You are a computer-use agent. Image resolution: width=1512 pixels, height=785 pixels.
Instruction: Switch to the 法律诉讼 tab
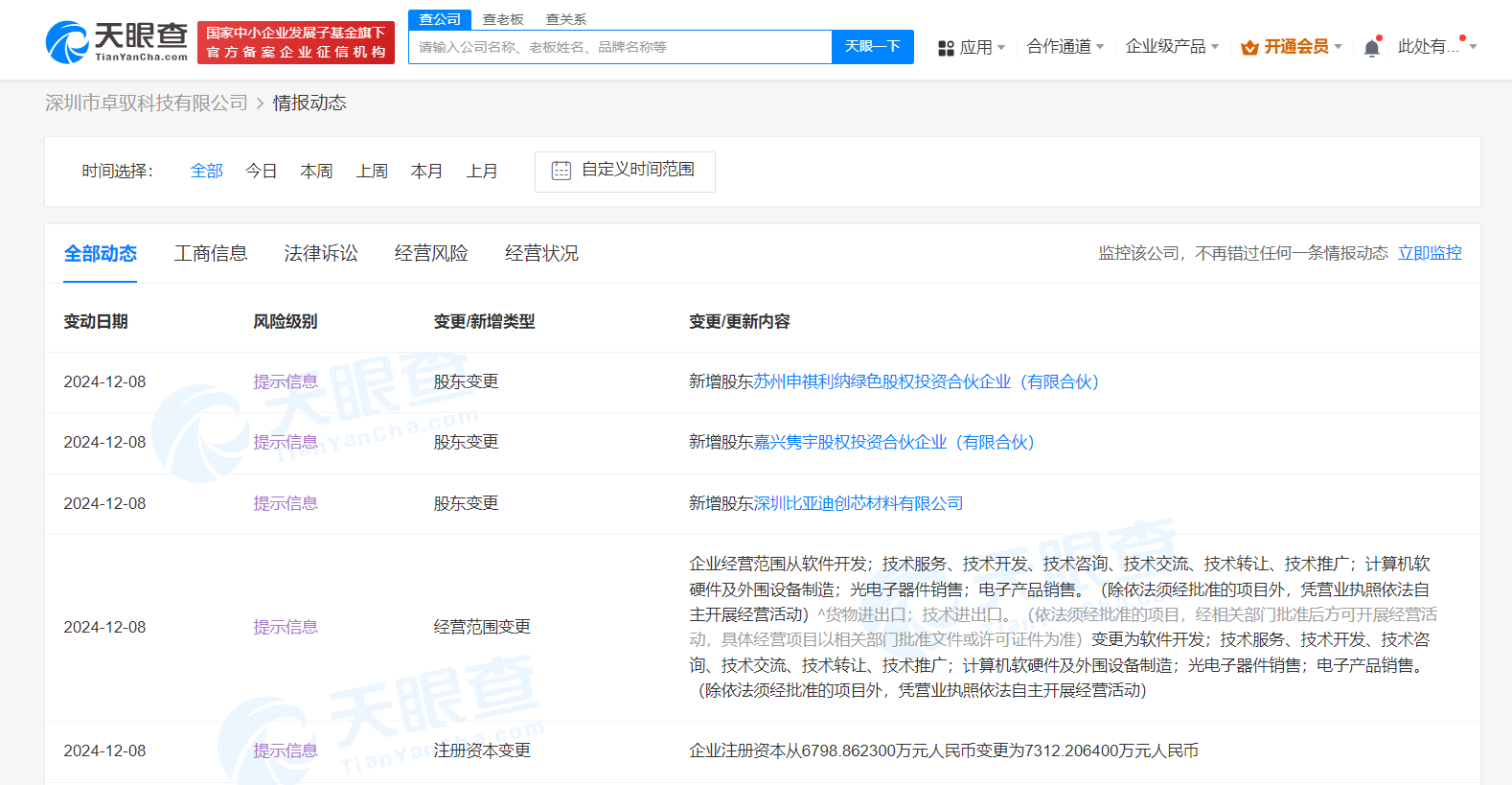(321, 253)
